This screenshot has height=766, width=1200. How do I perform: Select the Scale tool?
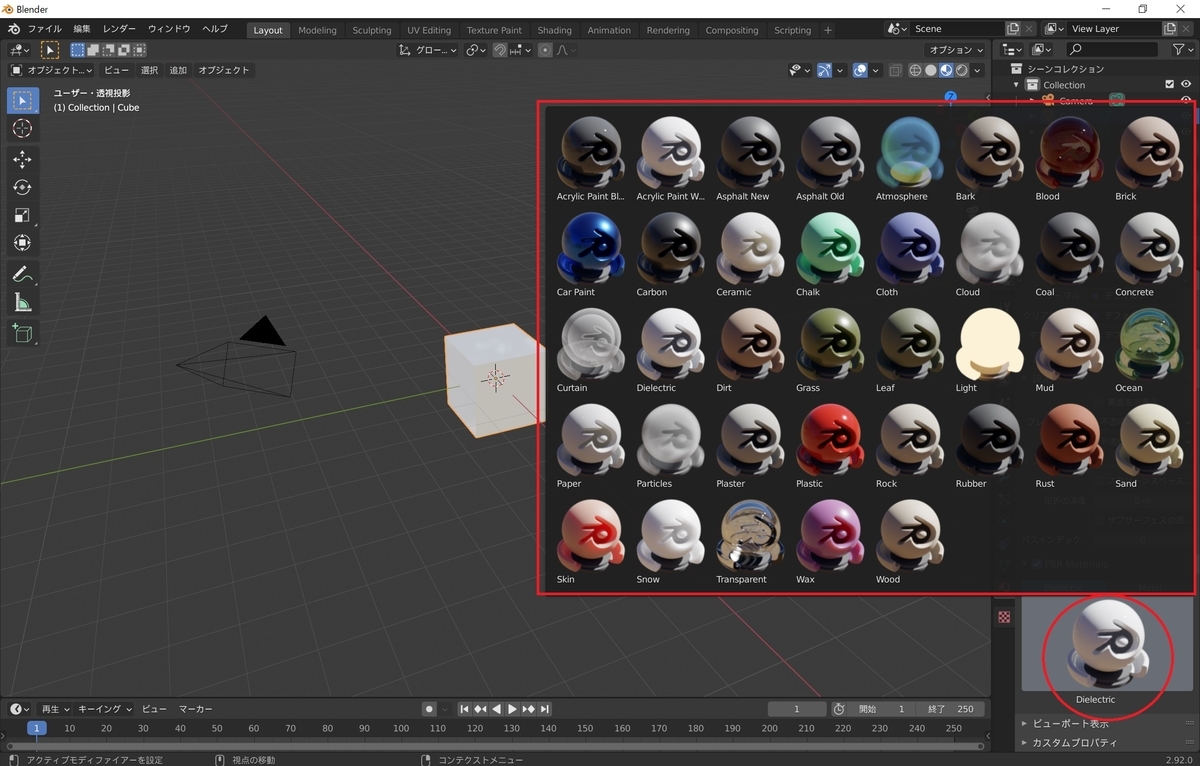click(x=22, y=215)
